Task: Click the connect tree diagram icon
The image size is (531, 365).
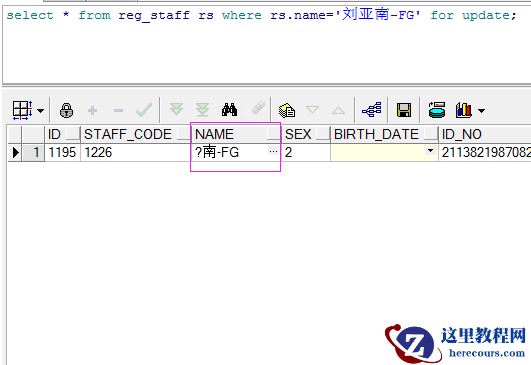Action: (x=371, y=110)
